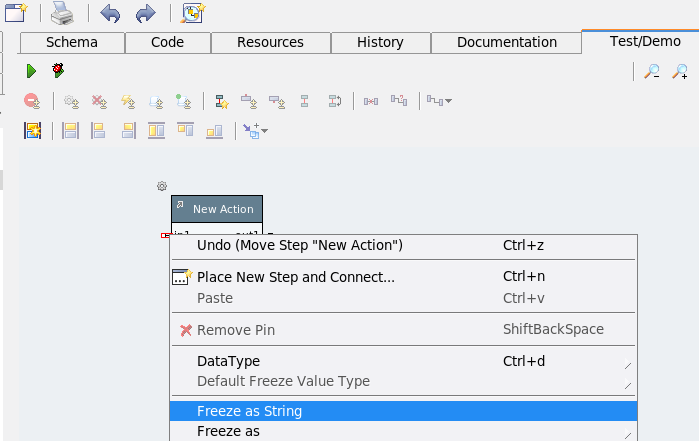This screenshot has width=699, height=441.
Task: Click Undo Move Step menu entry
Action: click(299, 245)
